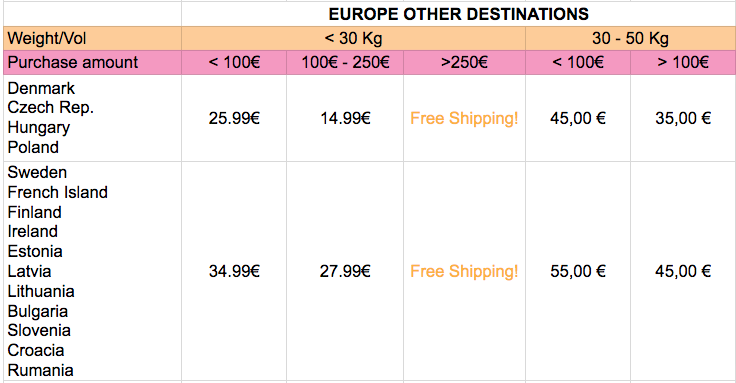Viewport: 736px width, 383px height.
Task: Select the '>250€' column header
Action: point(464,62)
